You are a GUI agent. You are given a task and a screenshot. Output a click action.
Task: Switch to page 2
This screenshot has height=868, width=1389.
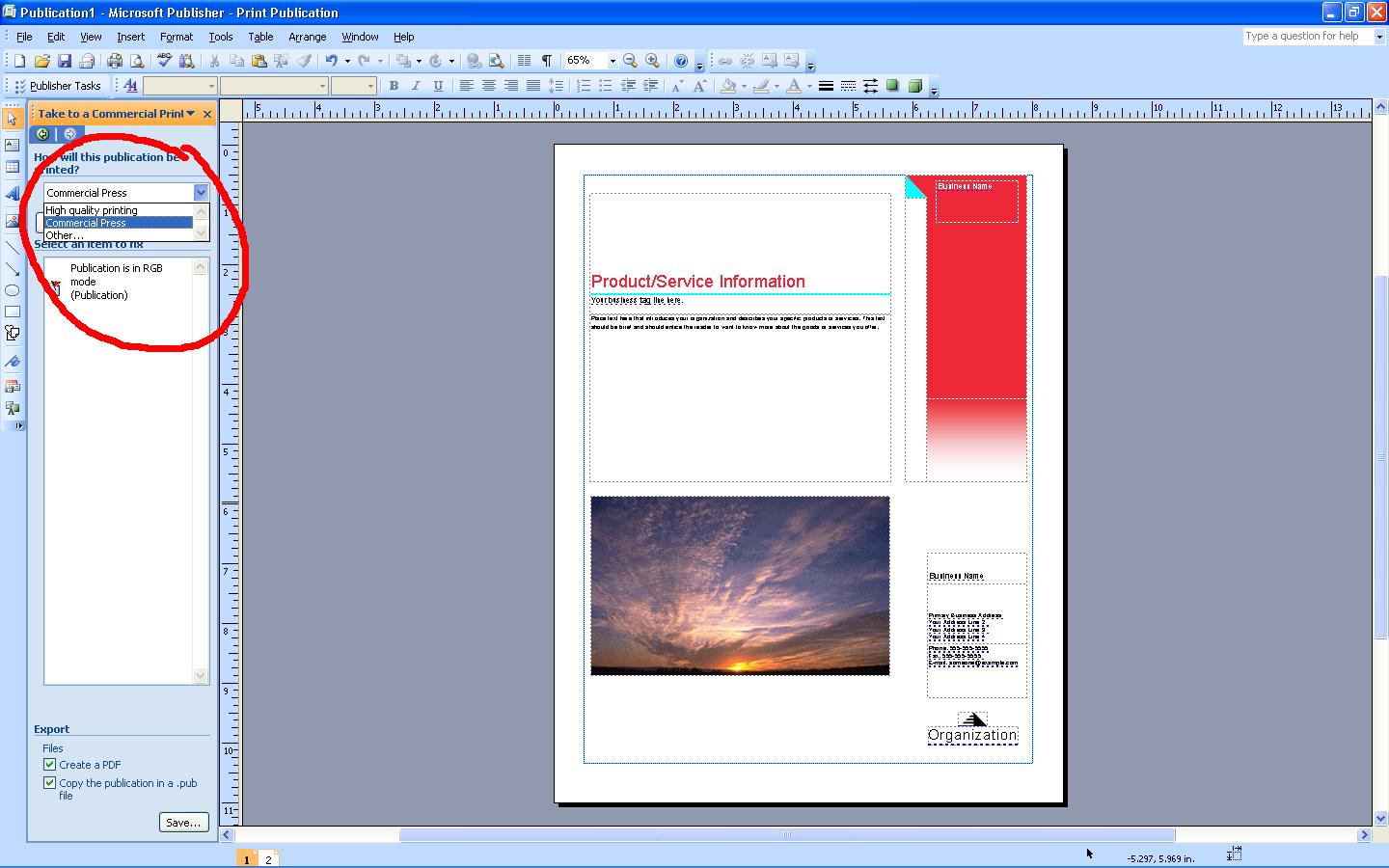[267, 857]
